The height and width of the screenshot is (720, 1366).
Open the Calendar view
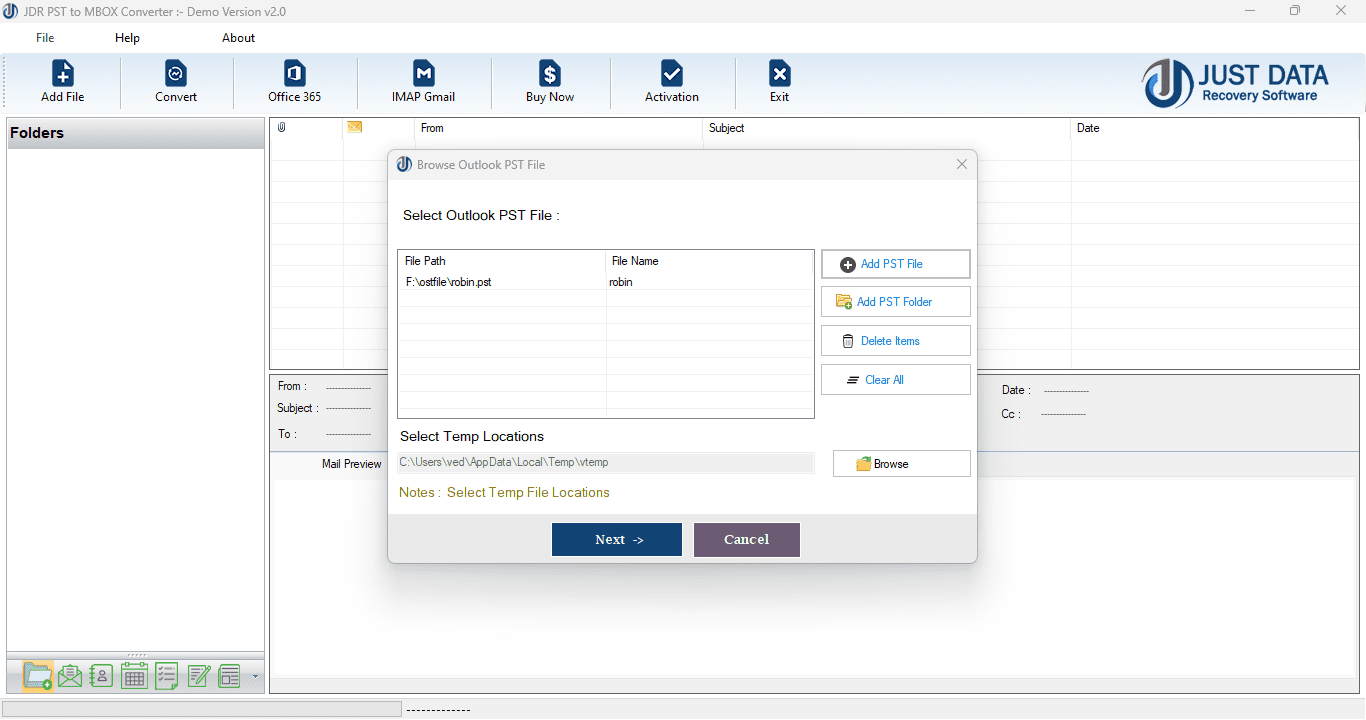[x=133, y=676]
